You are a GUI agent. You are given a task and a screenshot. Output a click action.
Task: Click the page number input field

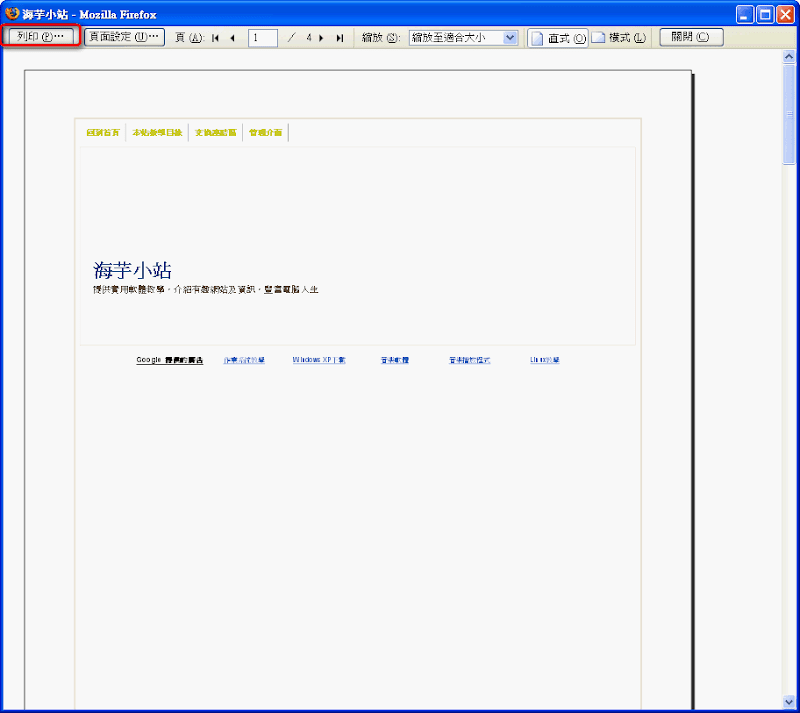(263, 38)
